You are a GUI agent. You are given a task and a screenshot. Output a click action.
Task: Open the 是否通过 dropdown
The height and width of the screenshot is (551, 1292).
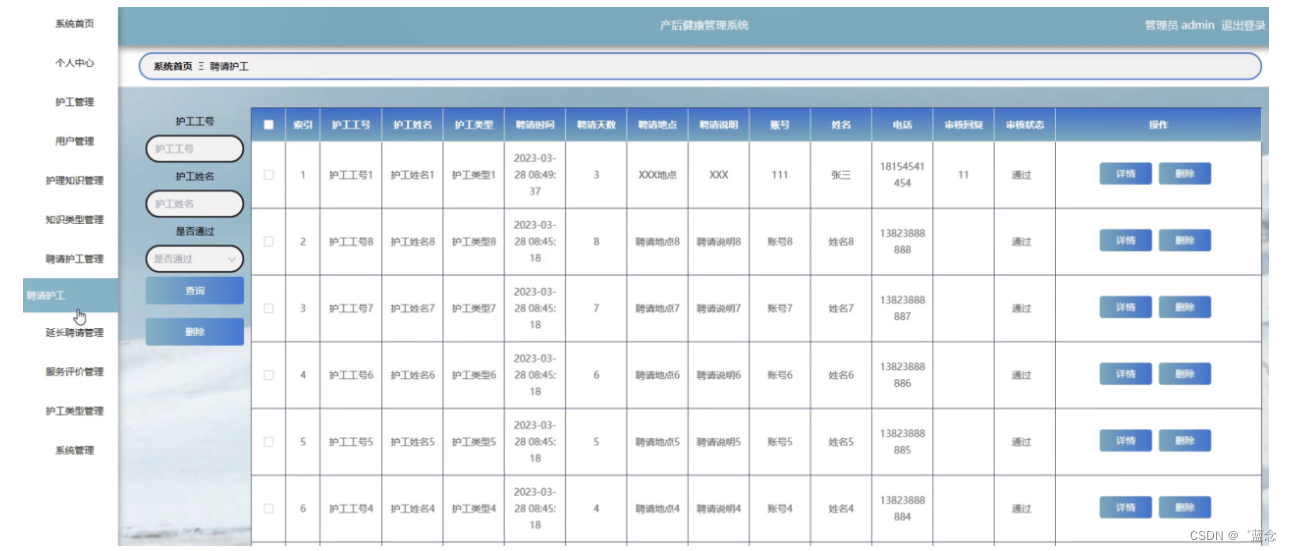(x=195, y=259)
